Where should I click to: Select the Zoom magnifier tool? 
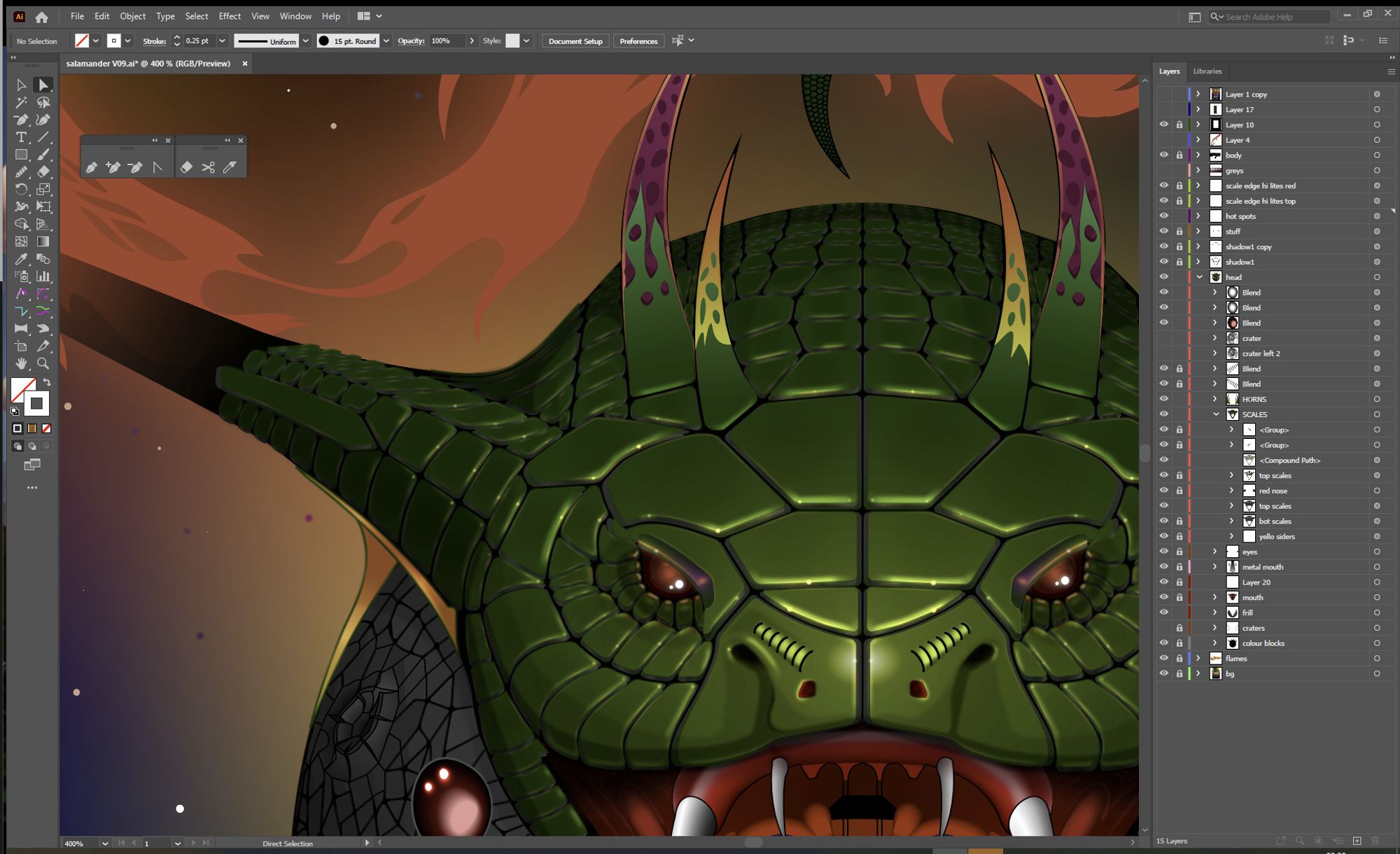tap(43, 363)
